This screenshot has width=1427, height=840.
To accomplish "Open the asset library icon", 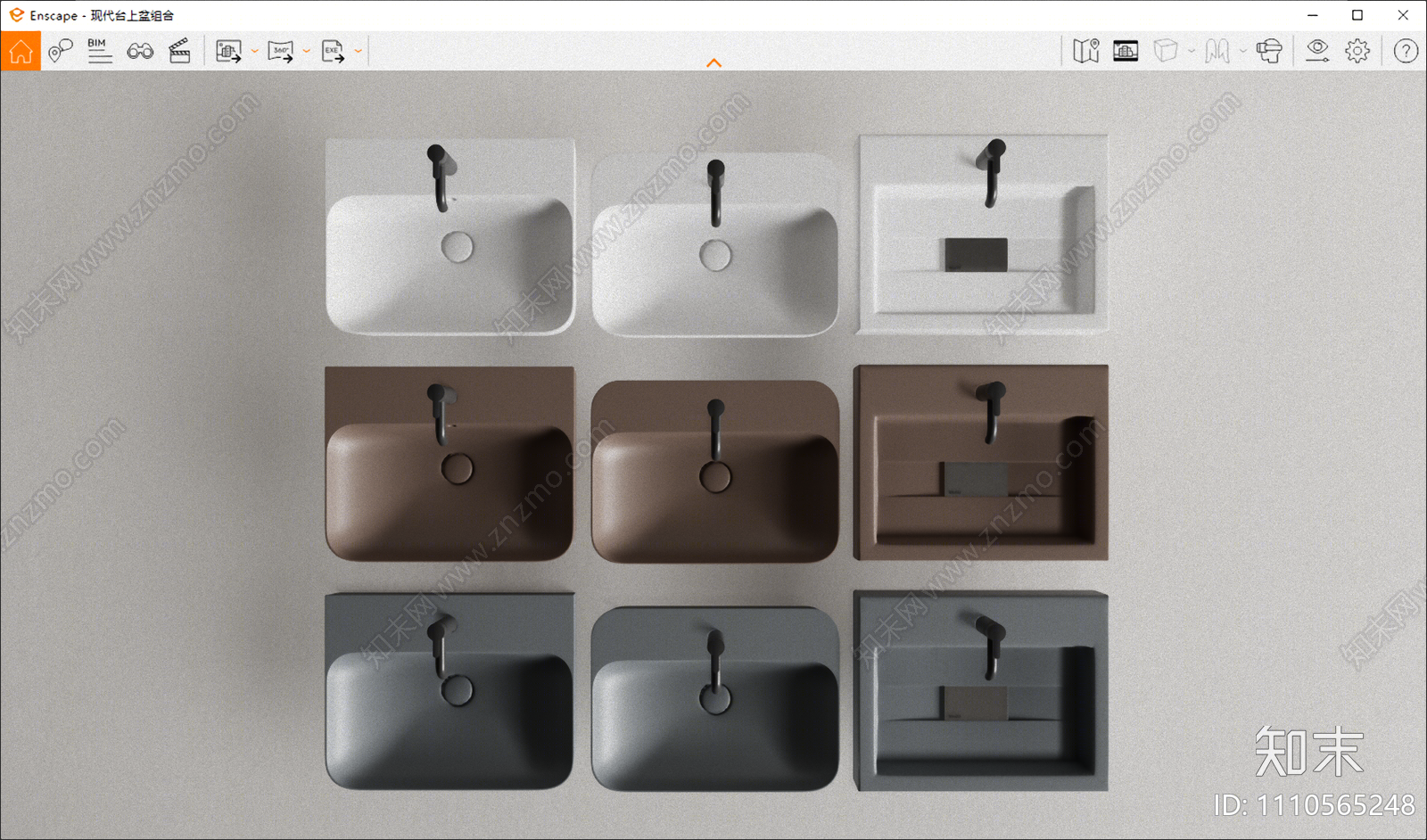I will [1126, 51].
